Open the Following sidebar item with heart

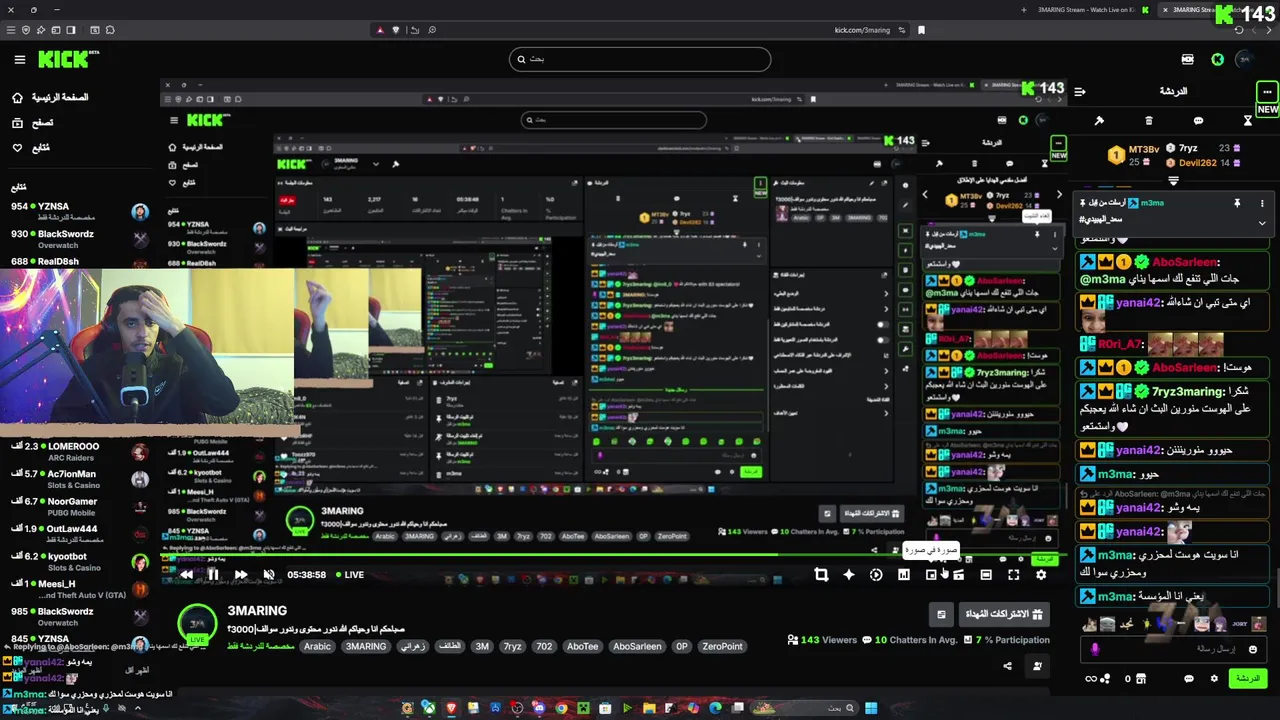coord(30,147)
